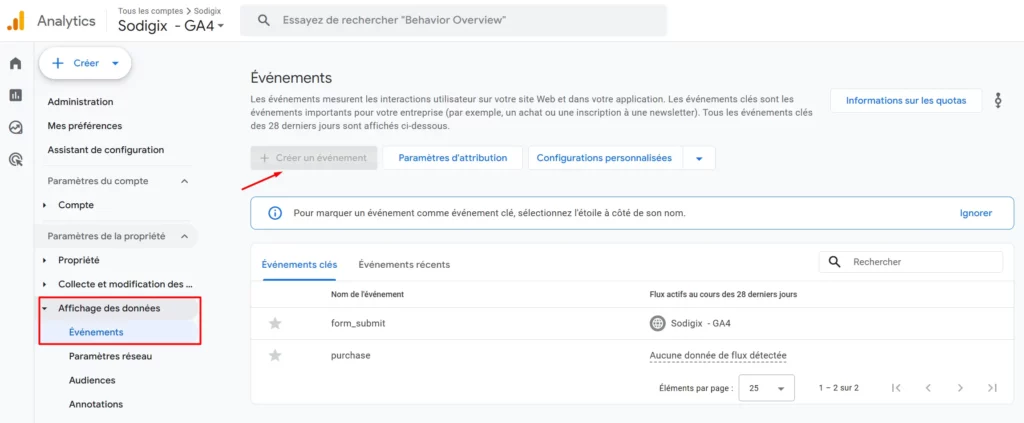
Task: Collapse Paramètres de la propriété section
Action: (x=184, y=236)
